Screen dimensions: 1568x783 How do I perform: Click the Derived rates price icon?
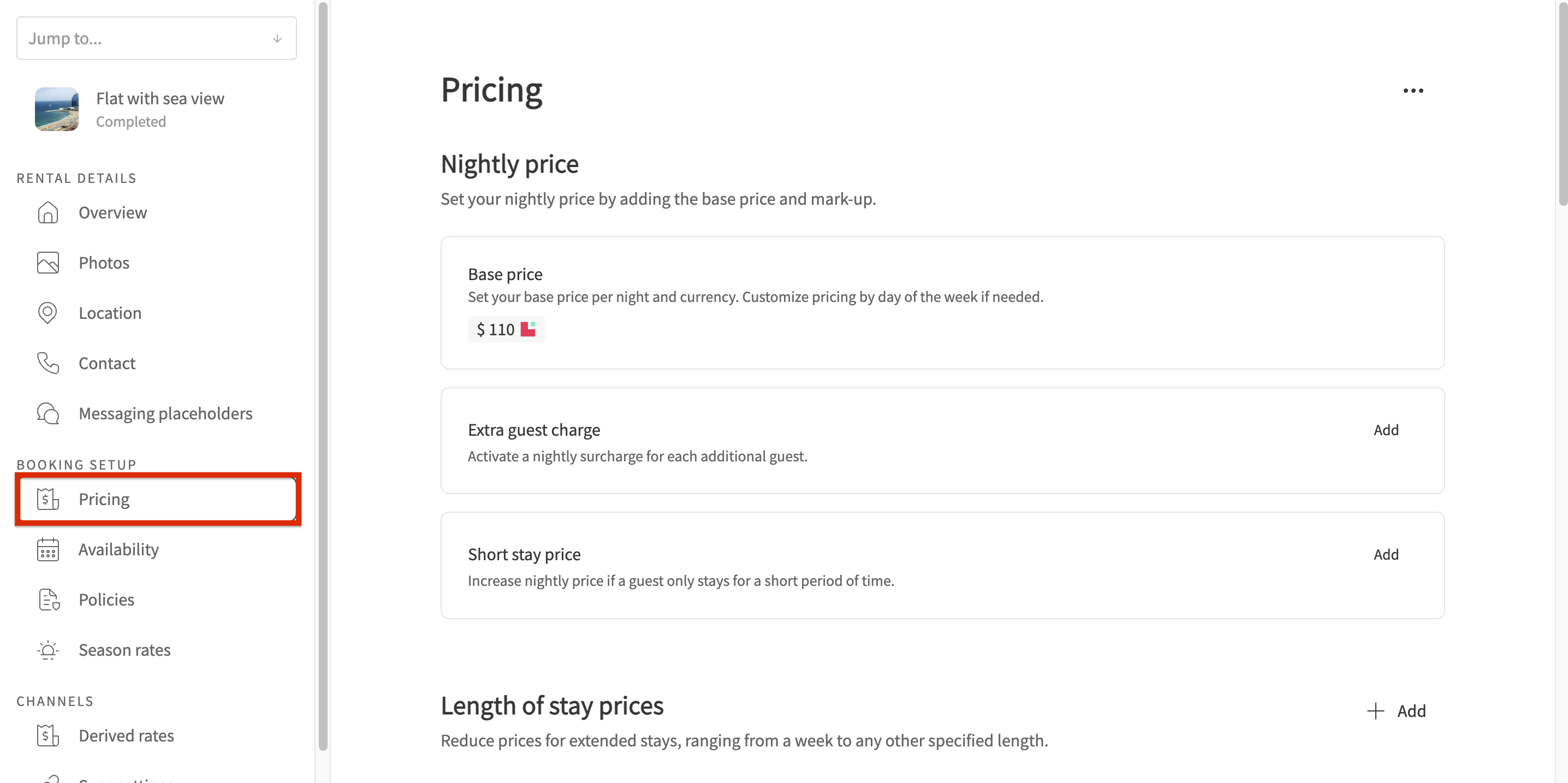(x=47, y=735)
